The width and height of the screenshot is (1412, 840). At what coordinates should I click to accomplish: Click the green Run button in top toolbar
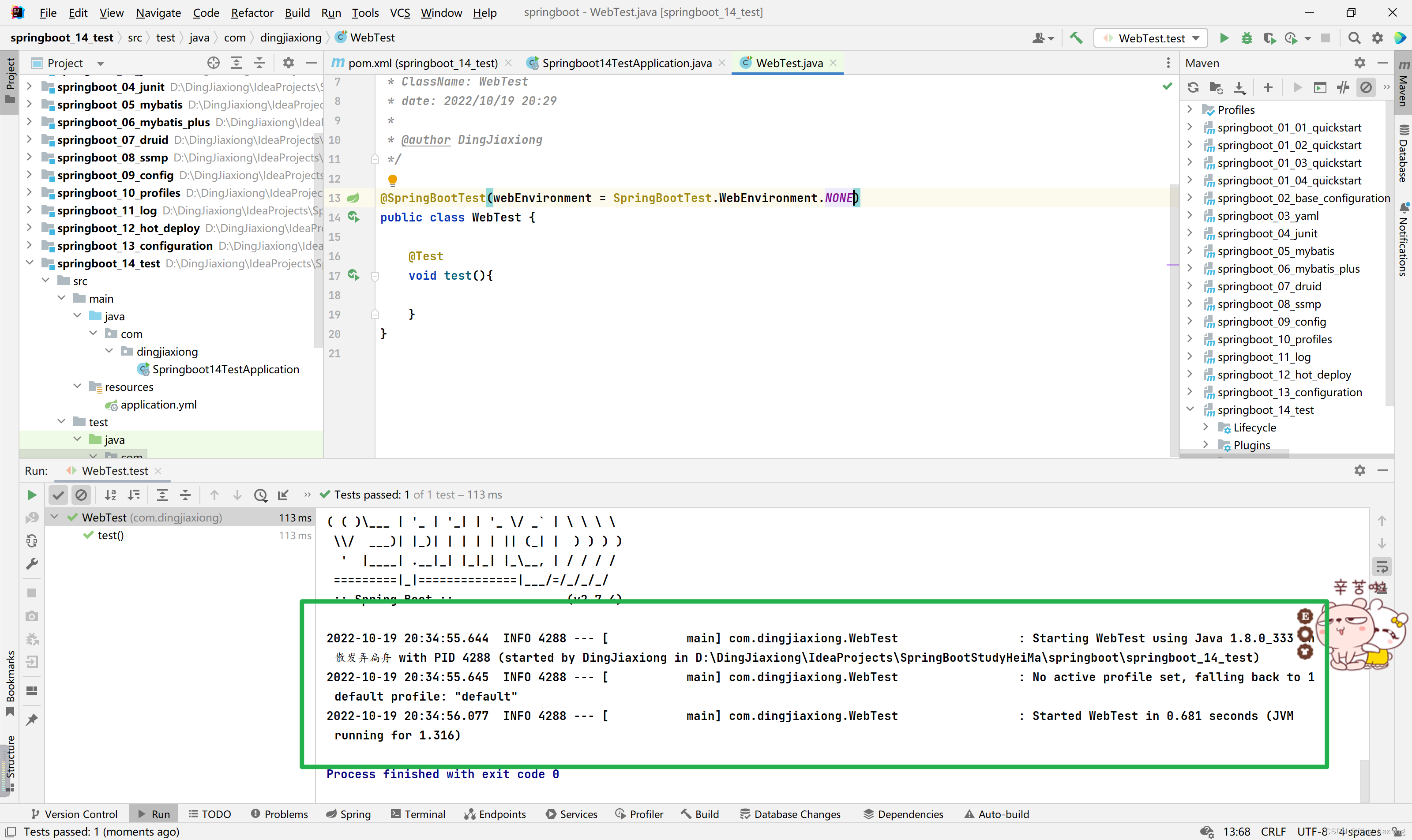point(1224,38)
